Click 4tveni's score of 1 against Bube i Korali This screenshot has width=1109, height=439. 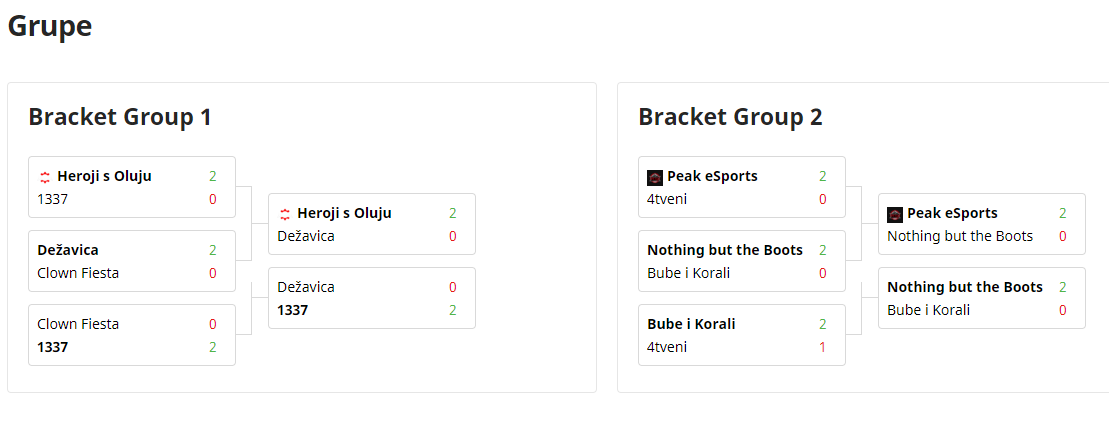[822, 347]
